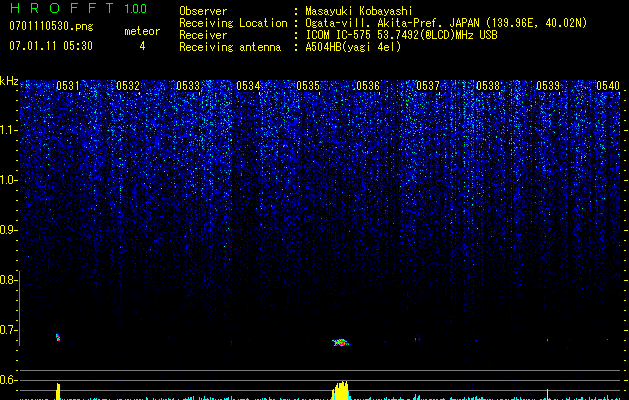The image size is (629, 400).
Task: Click the tall yellow power bar near 0531
Action: pos(58,391)
